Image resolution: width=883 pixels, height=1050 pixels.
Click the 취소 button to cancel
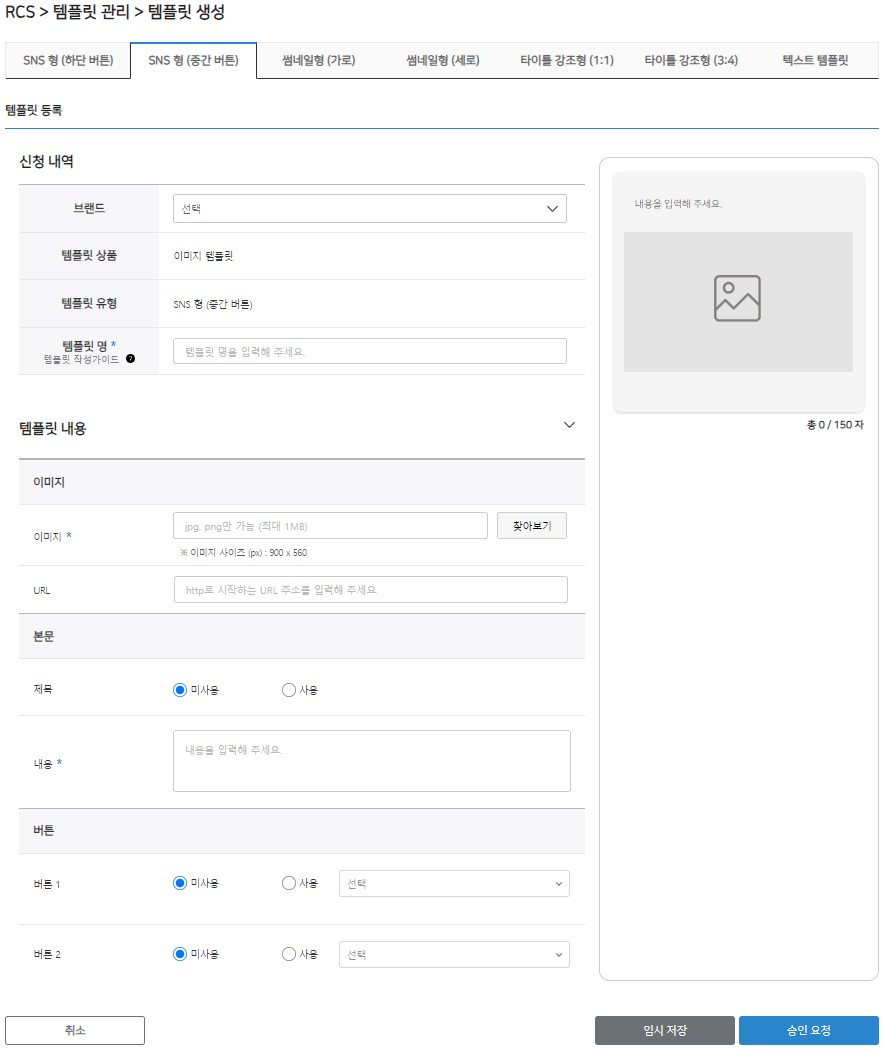(x=75, y=1030)
